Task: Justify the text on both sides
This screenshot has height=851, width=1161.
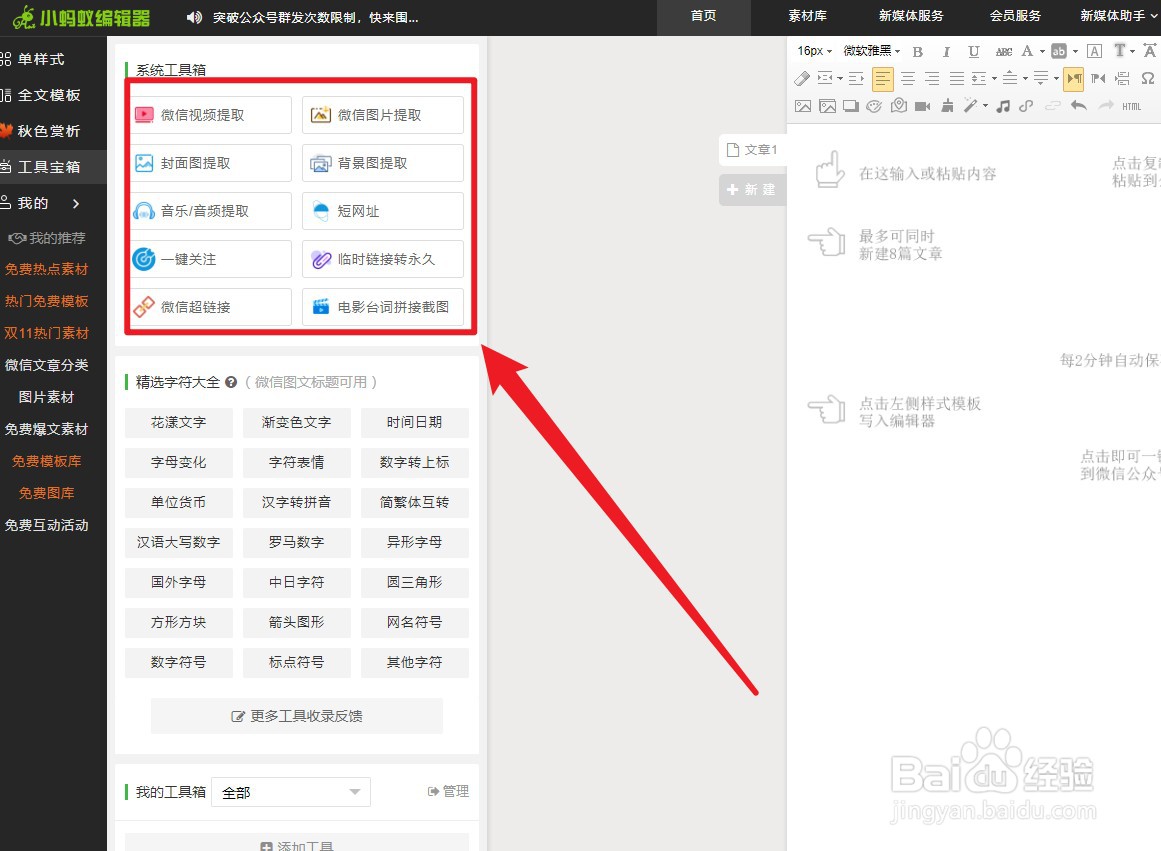Action: tap(957, 78)
